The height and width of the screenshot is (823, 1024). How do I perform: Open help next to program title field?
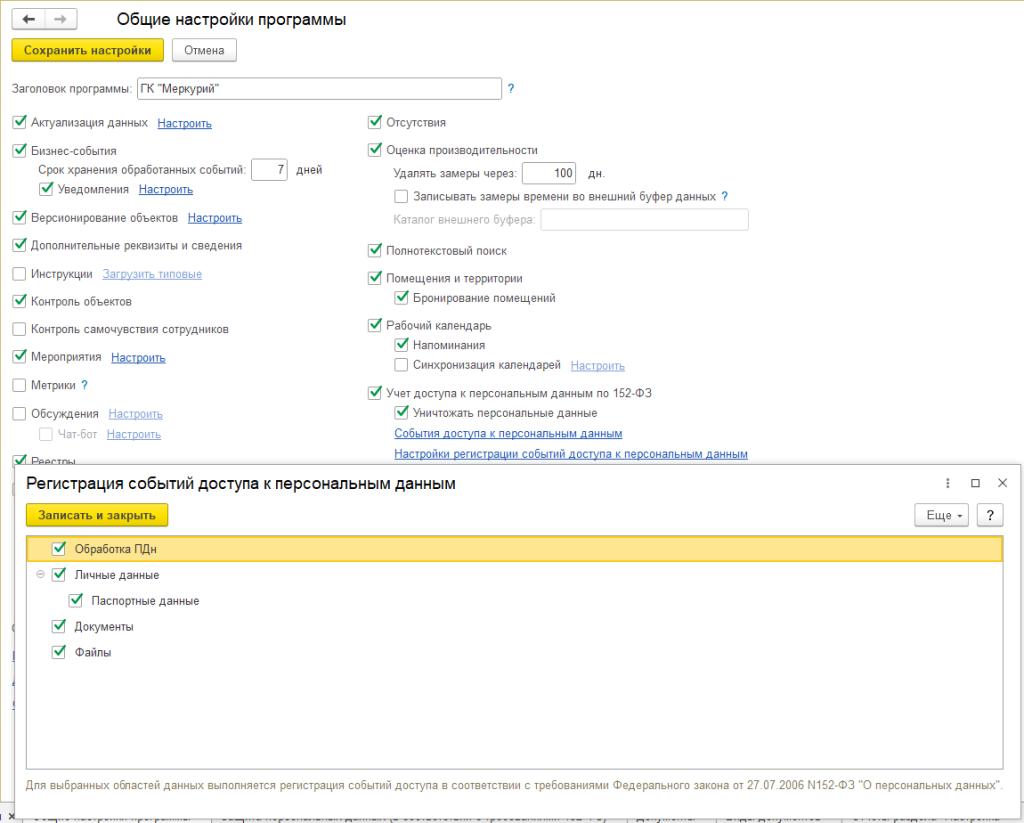(511, 89)
